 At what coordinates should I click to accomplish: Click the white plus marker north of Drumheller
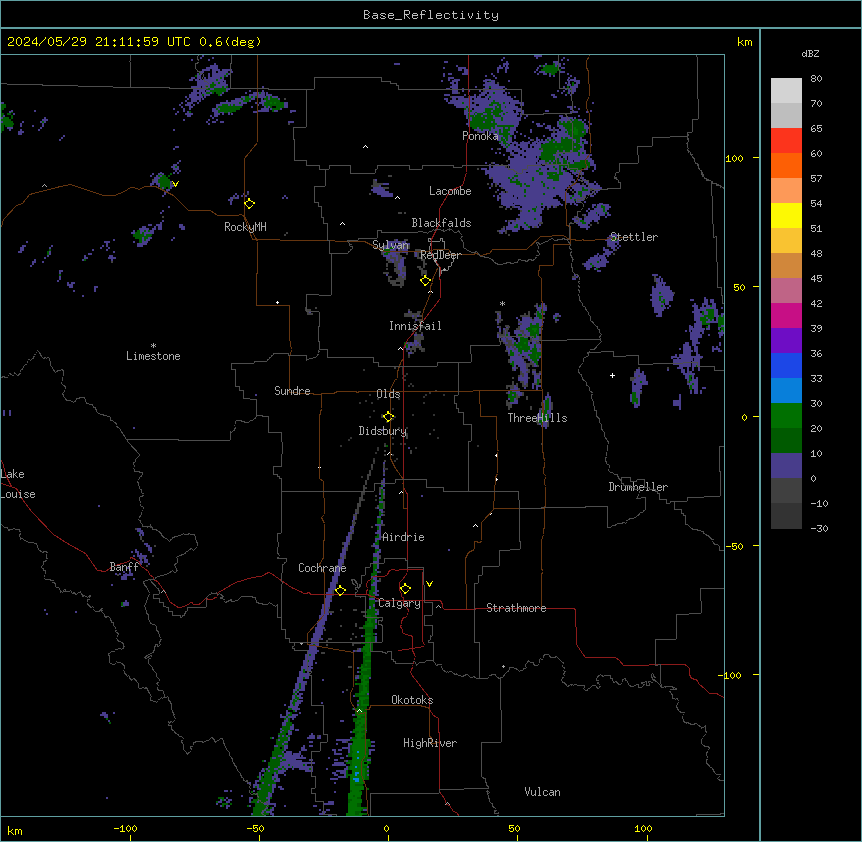tap(612, 375)
